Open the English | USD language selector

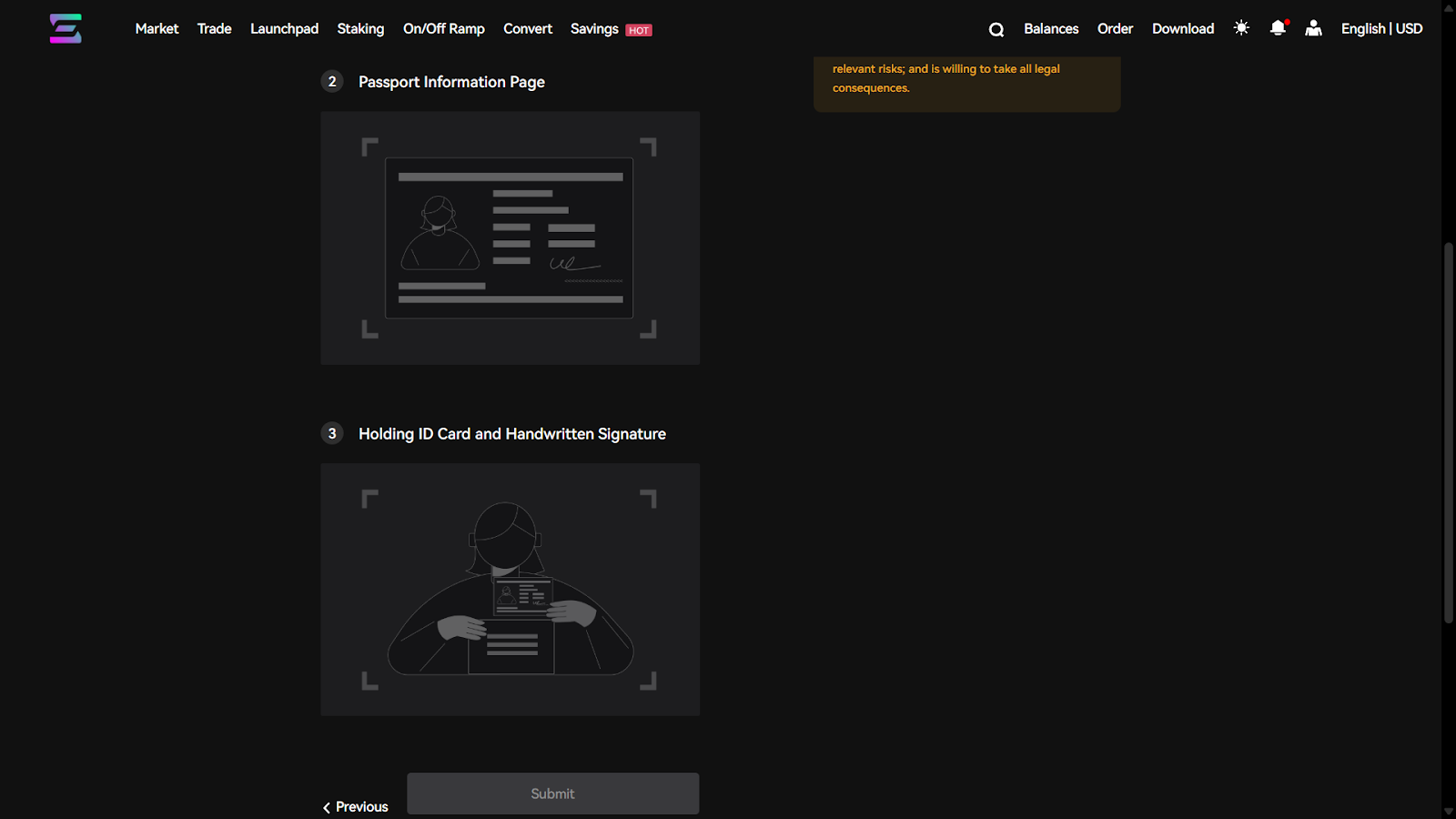coord(1381,28)
